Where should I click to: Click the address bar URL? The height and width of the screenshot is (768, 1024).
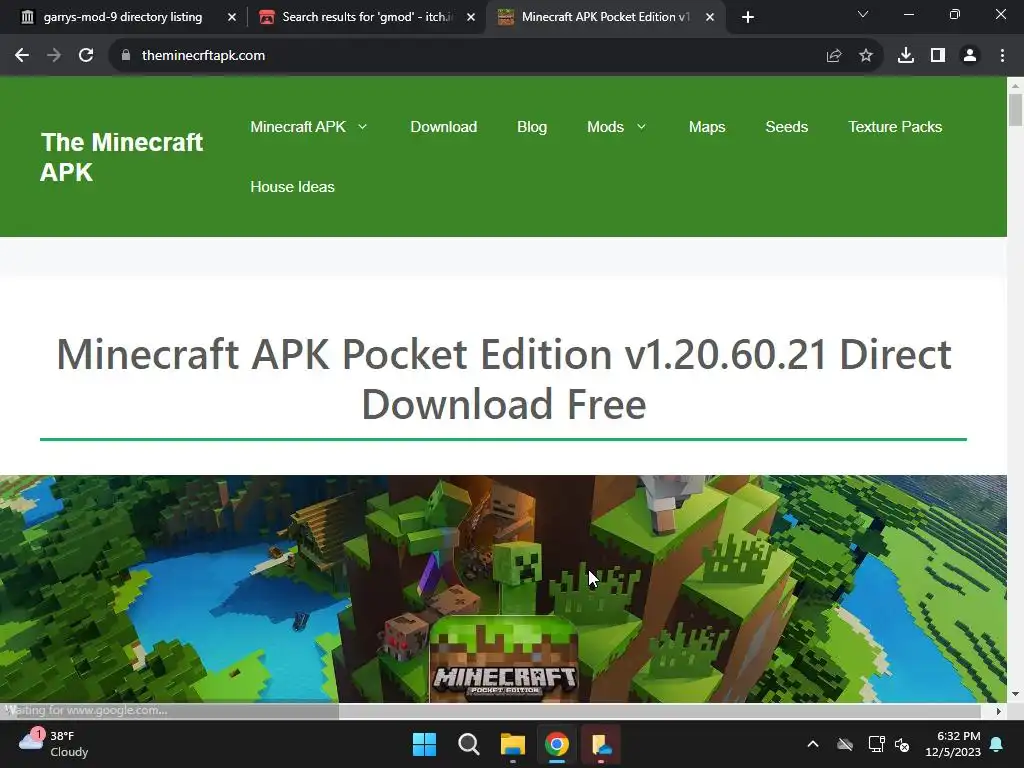coord(203,56)
